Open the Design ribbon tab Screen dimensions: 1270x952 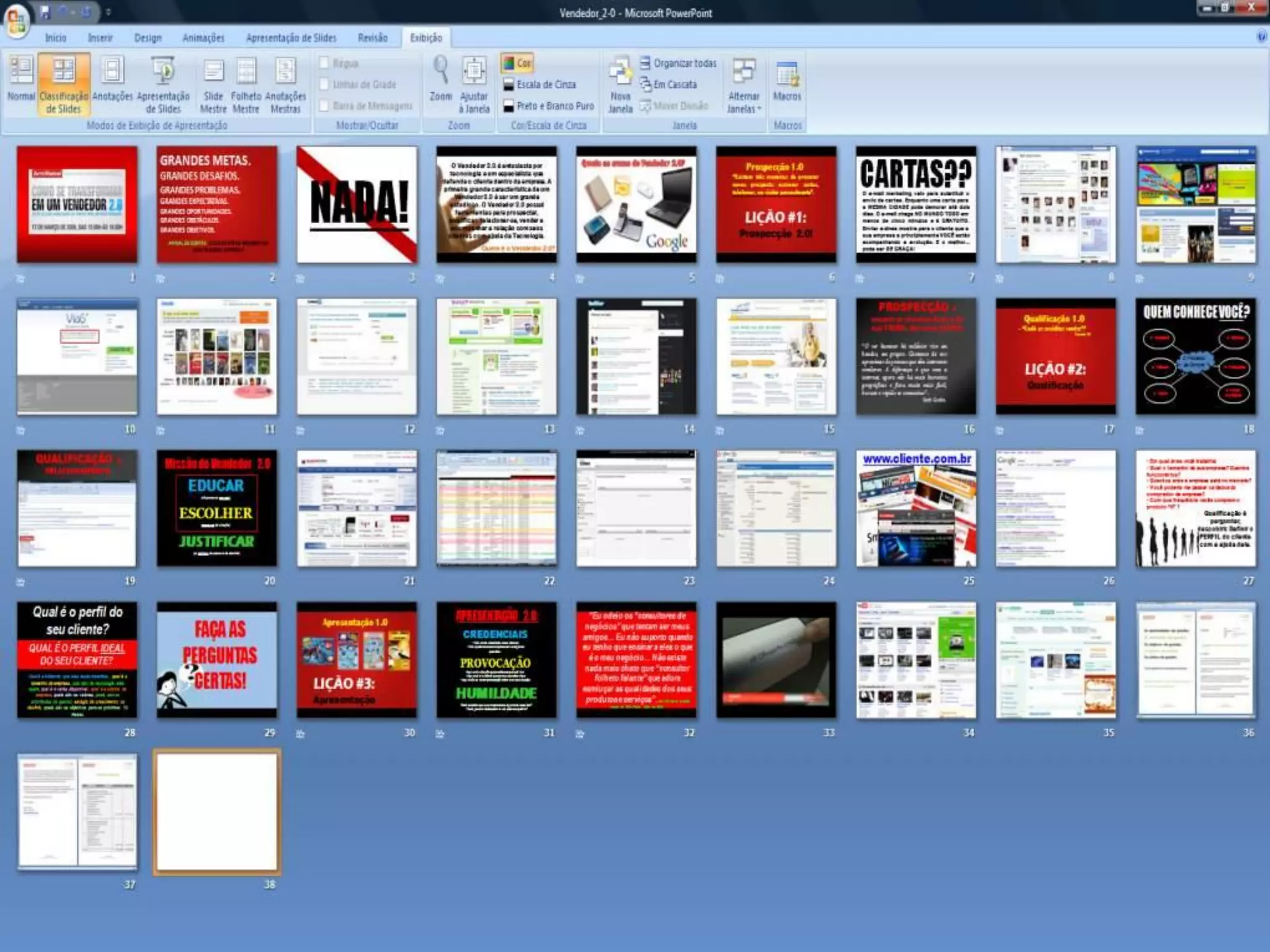pyautogui.click(x=148, y=38)
